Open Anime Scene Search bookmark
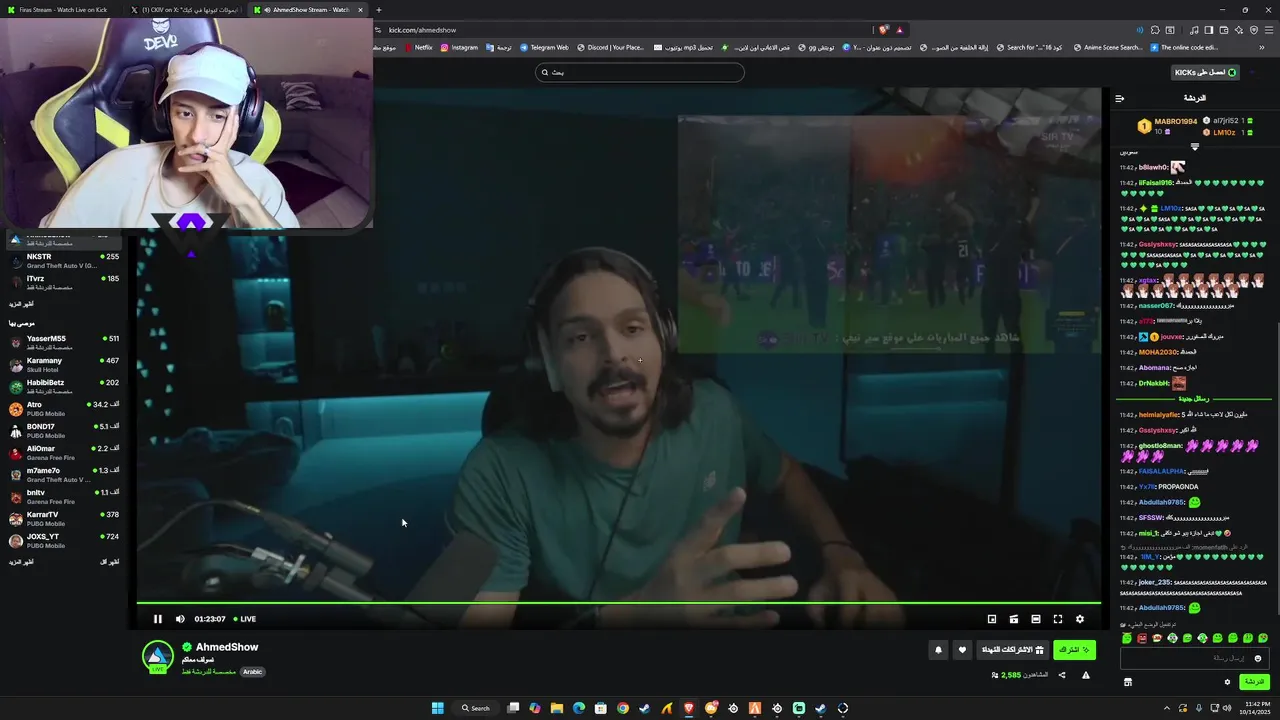This screenshot has height=720, width=1280. (1108, 47)
